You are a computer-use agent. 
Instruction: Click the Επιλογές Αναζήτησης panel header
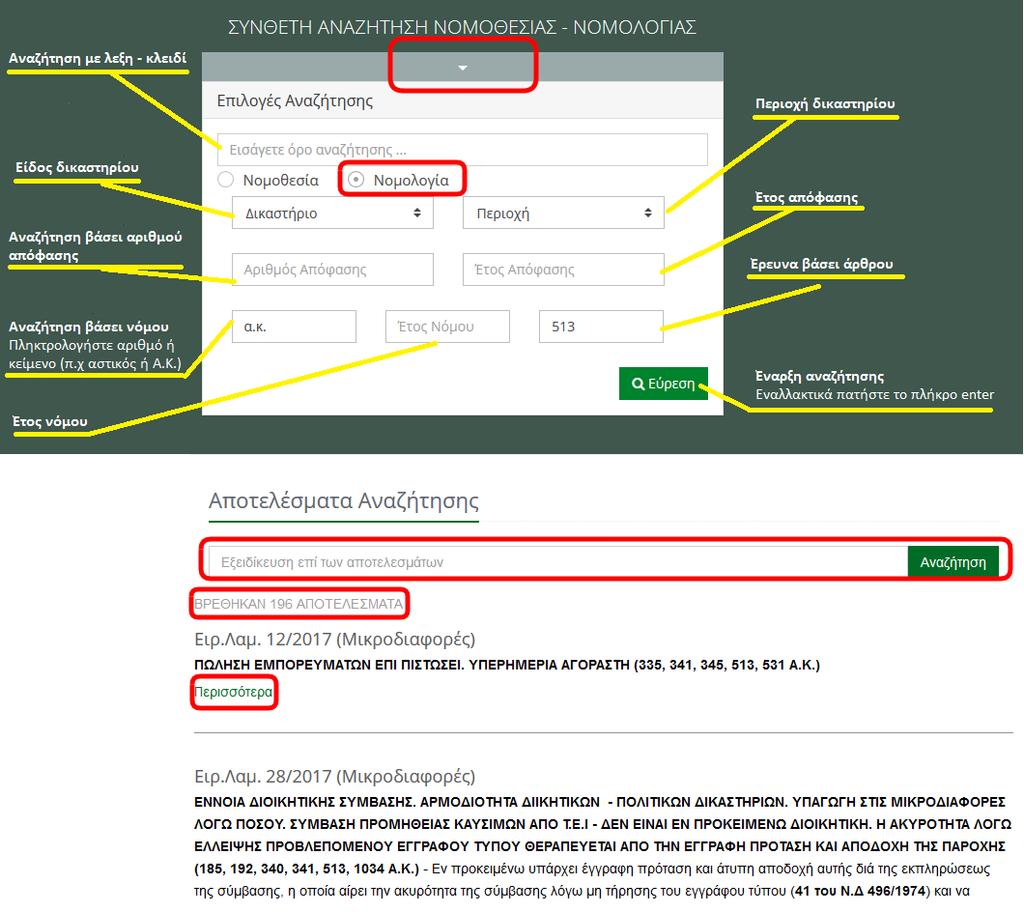point(462,101)
